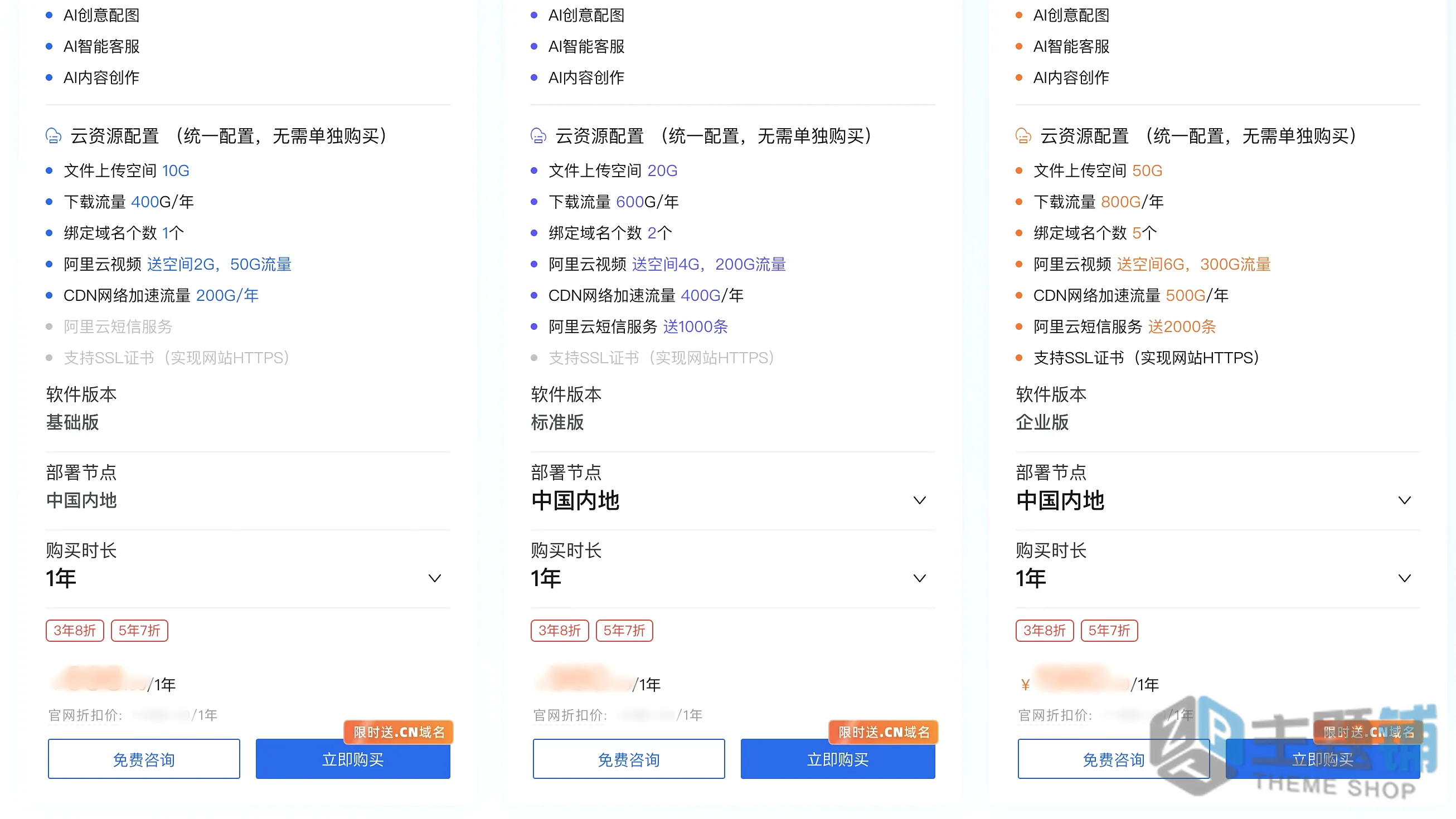Open purchase duration dropdown in 标准版 plan
Image resolution: width=1456 pixels, height=819 pixels.
click(x=732, y=578)
